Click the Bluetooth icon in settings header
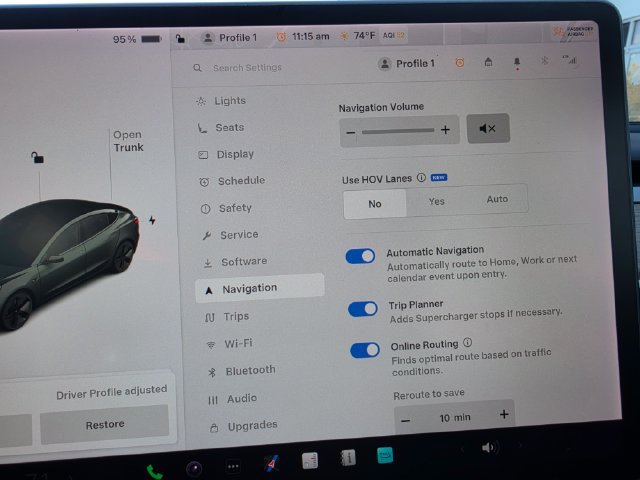 tap(544, 61)
